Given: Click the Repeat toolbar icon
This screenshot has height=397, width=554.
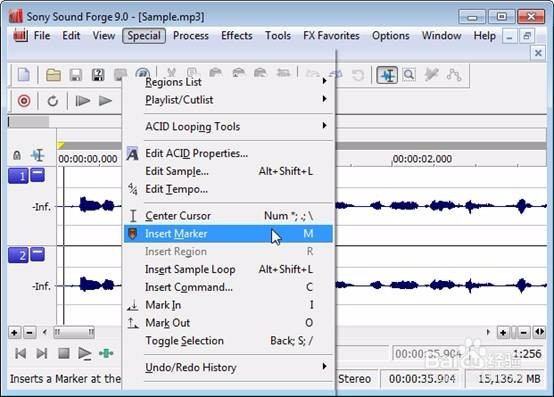Looking at the screenshot, I should (358, 75).
